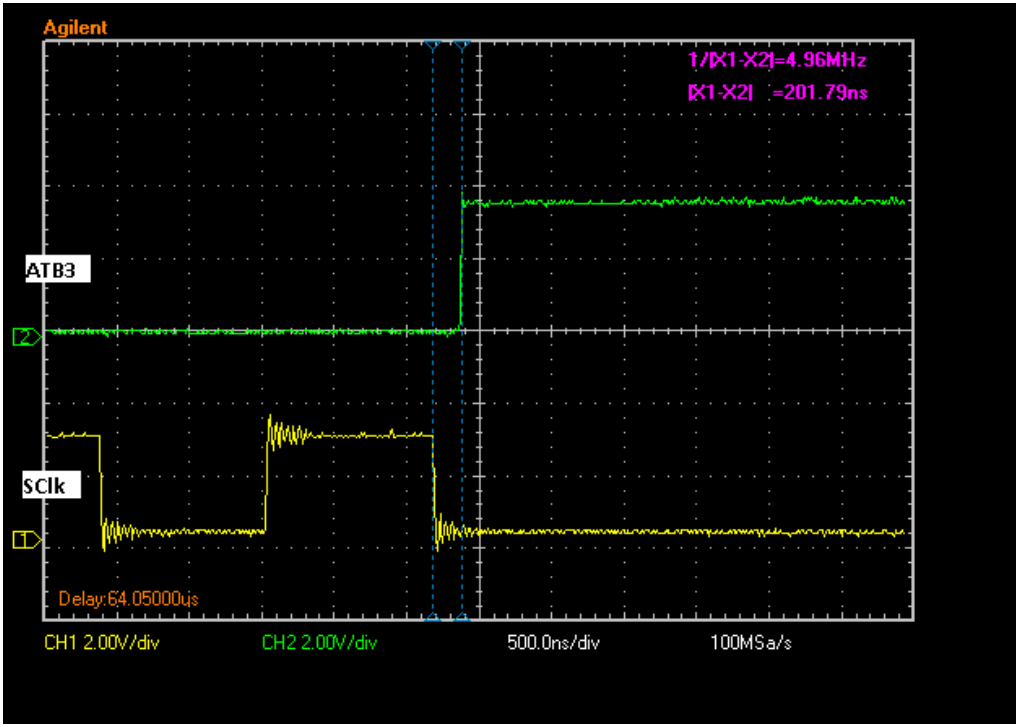Click the 100MSa/s sample rate readout

coord(751,642)
